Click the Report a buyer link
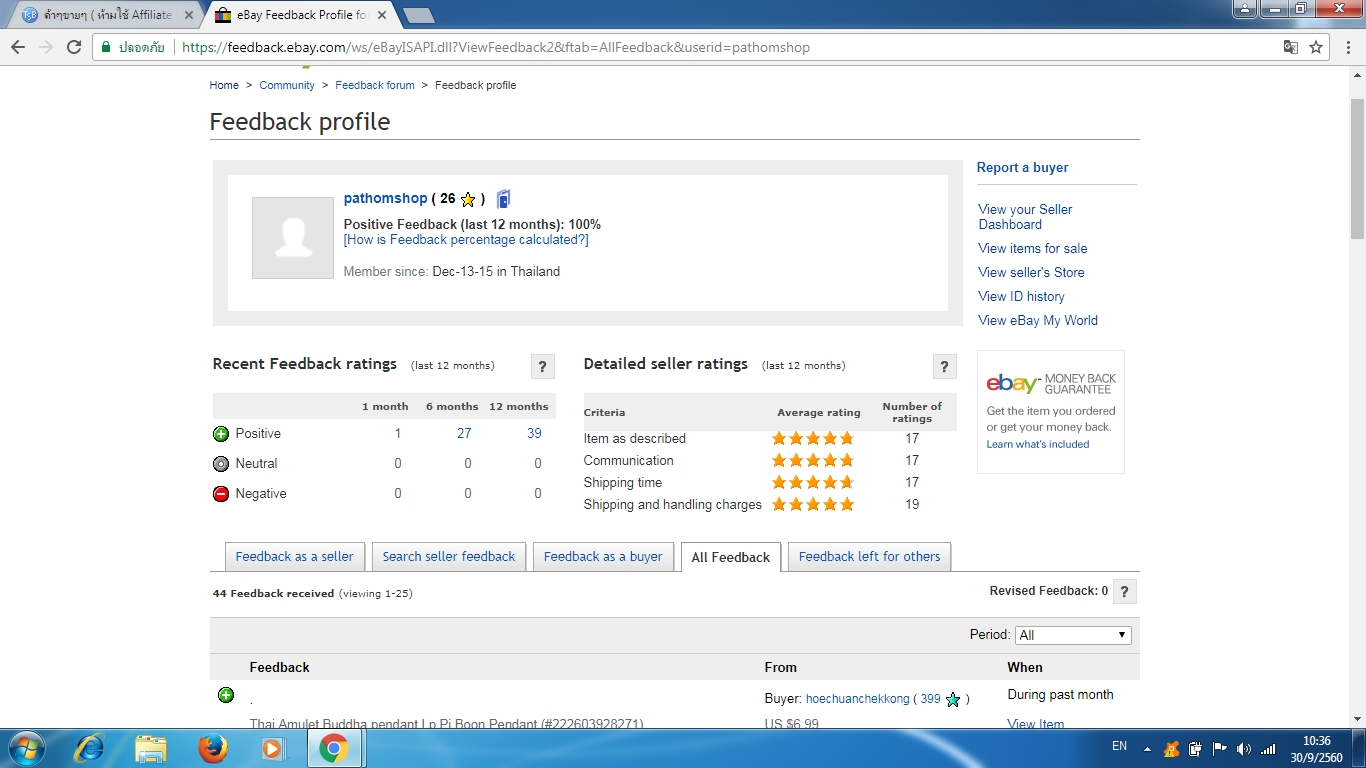Viewport: 1366px width, 768px height. pos(1022,168)
